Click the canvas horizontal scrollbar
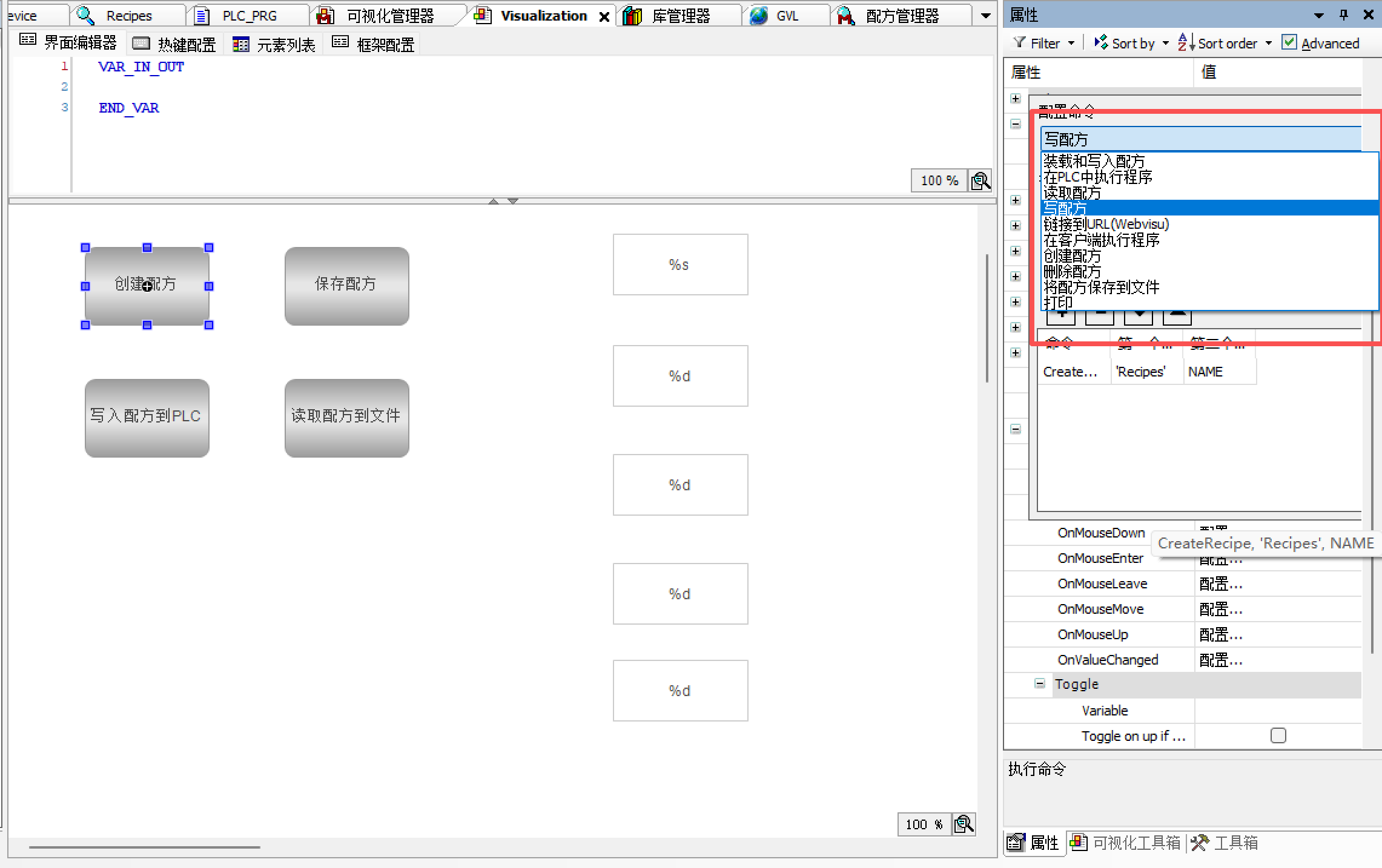The image size is (1382, 868). [145, 847]
